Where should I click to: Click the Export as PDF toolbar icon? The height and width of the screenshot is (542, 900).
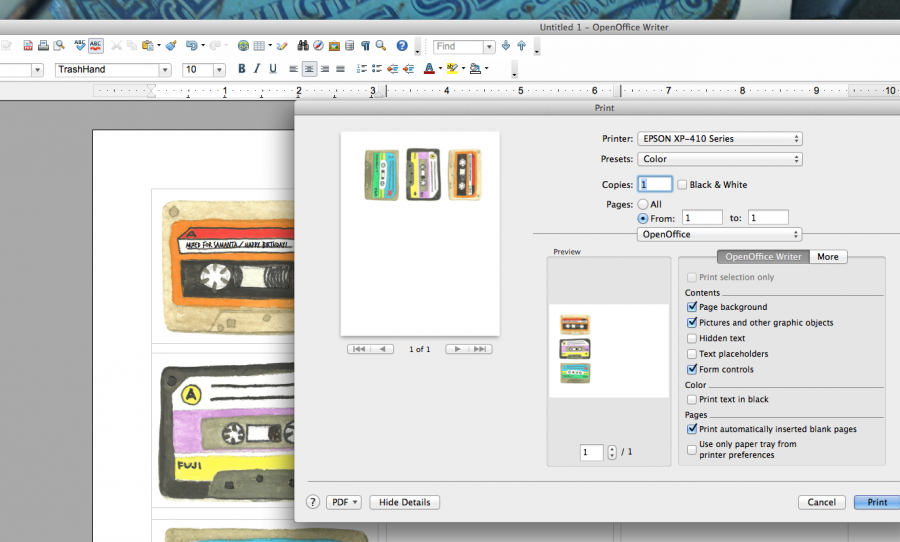(28, 46)
